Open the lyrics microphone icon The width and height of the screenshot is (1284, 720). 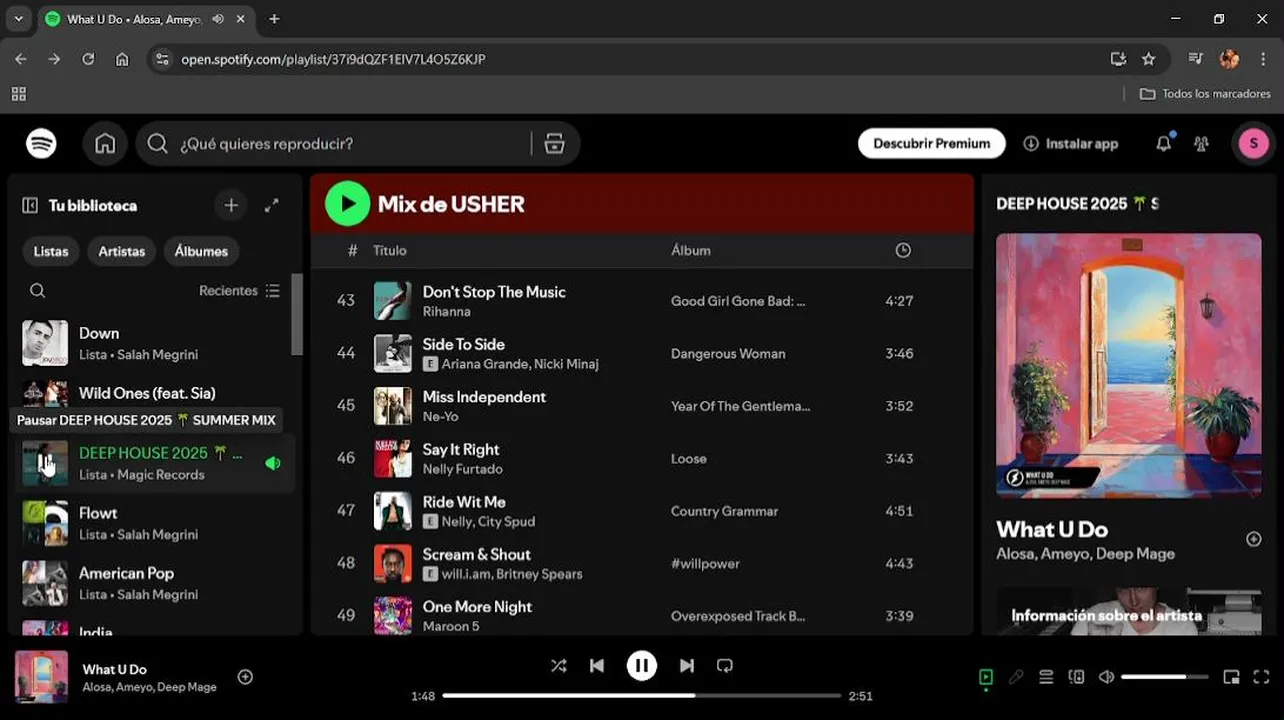pyautogui.click(x=1016, y=677)
